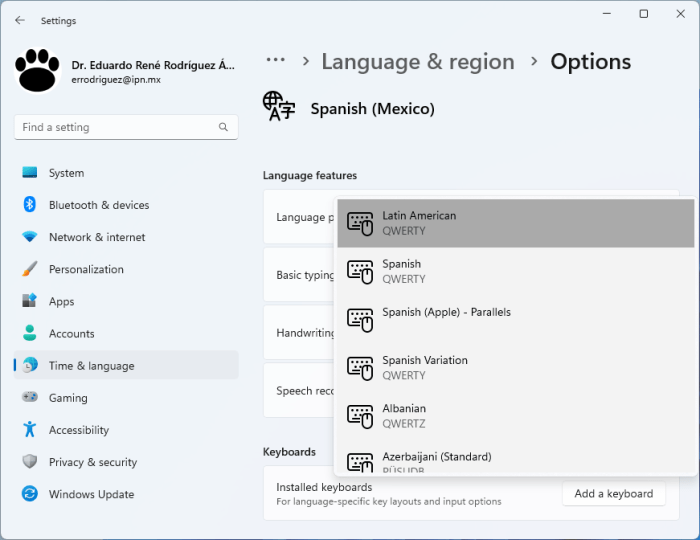700x540 pixels.
Task: Go to Network & internet
Action: (96, 237)
